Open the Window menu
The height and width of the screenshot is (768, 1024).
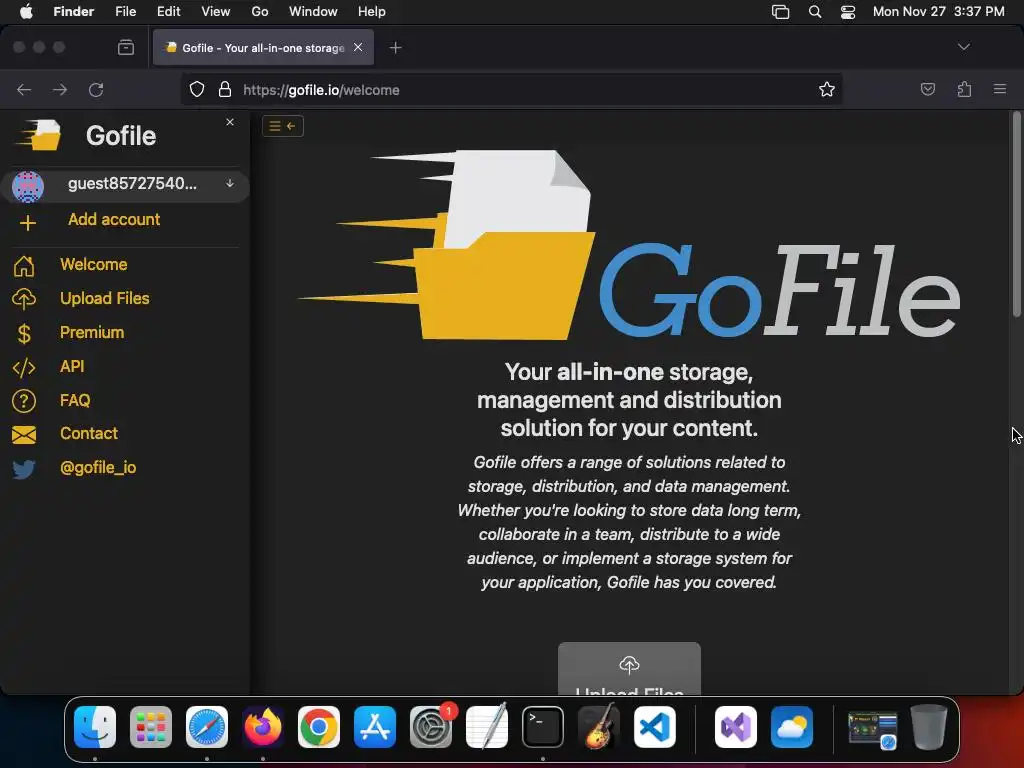(x=313, y=11)
